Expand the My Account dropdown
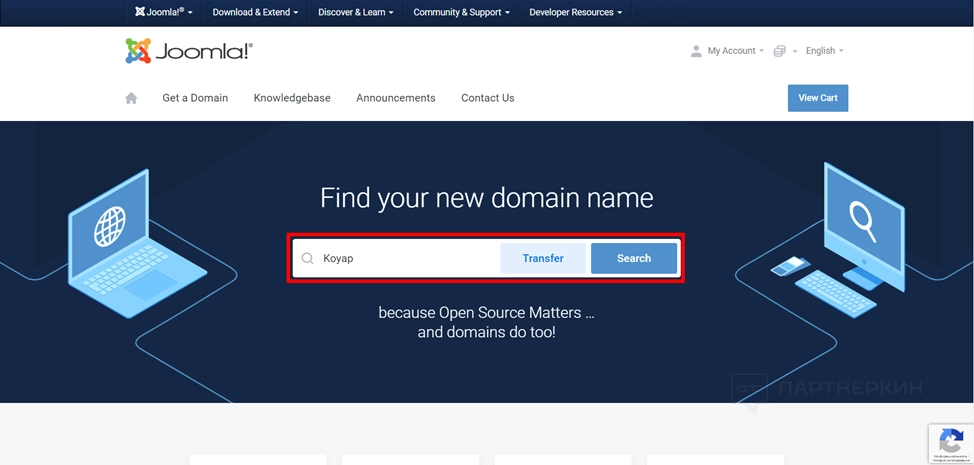The height and width of the screenshot is (465, 974). coord(735,51)
